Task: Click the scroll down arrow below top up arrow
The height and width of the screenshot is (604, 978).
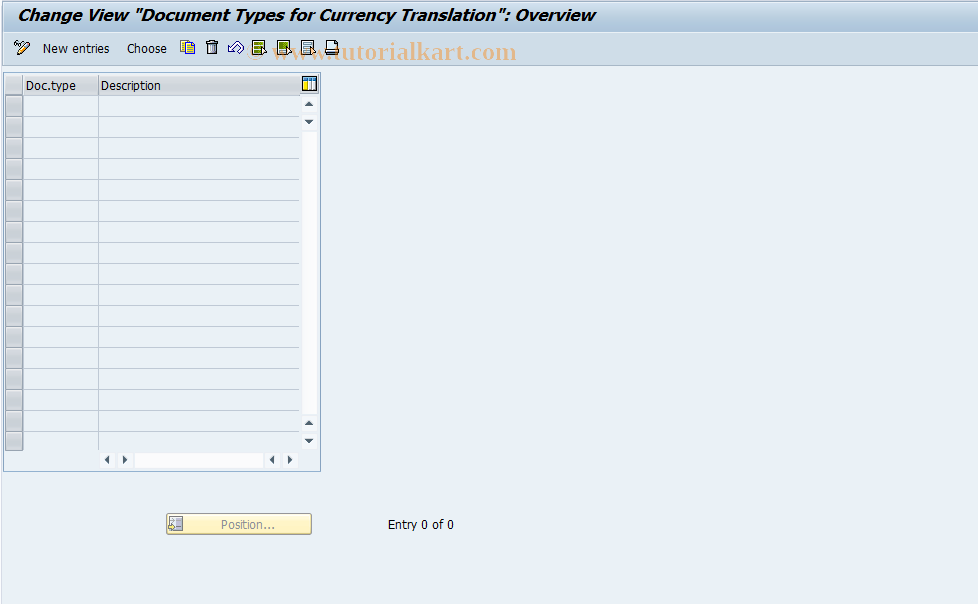Action: 309,122
